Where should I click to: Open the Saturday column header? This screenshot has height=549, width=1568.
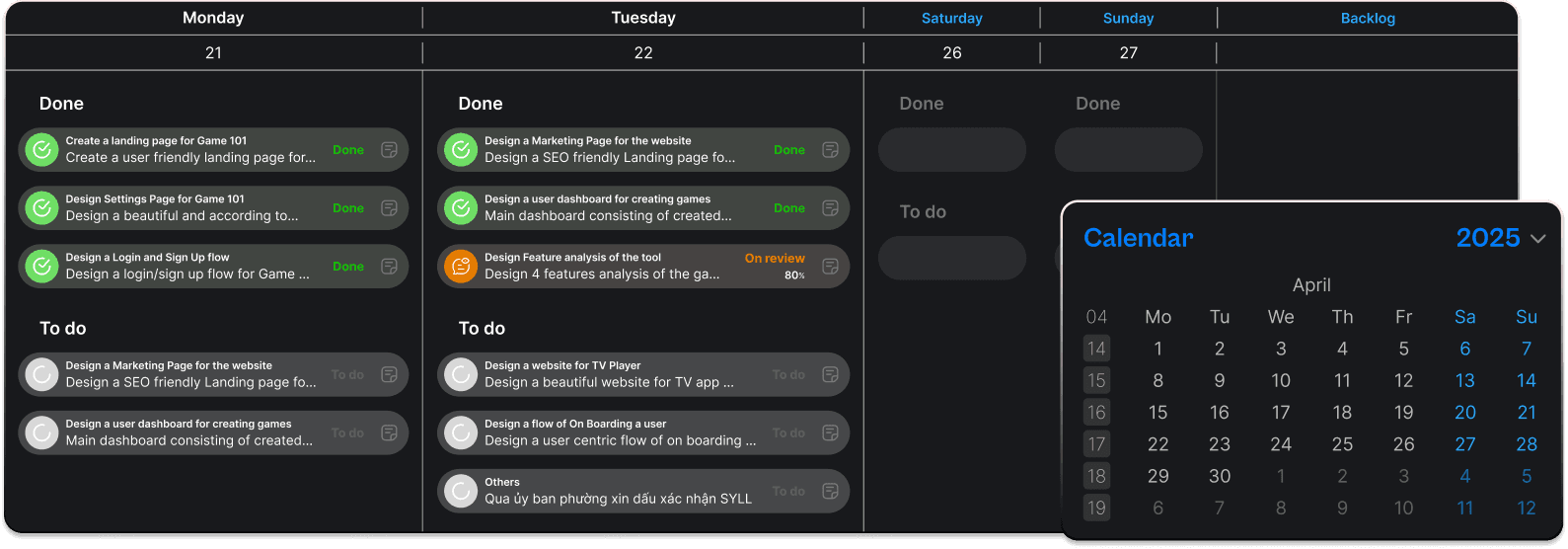(x=951, y=18)
